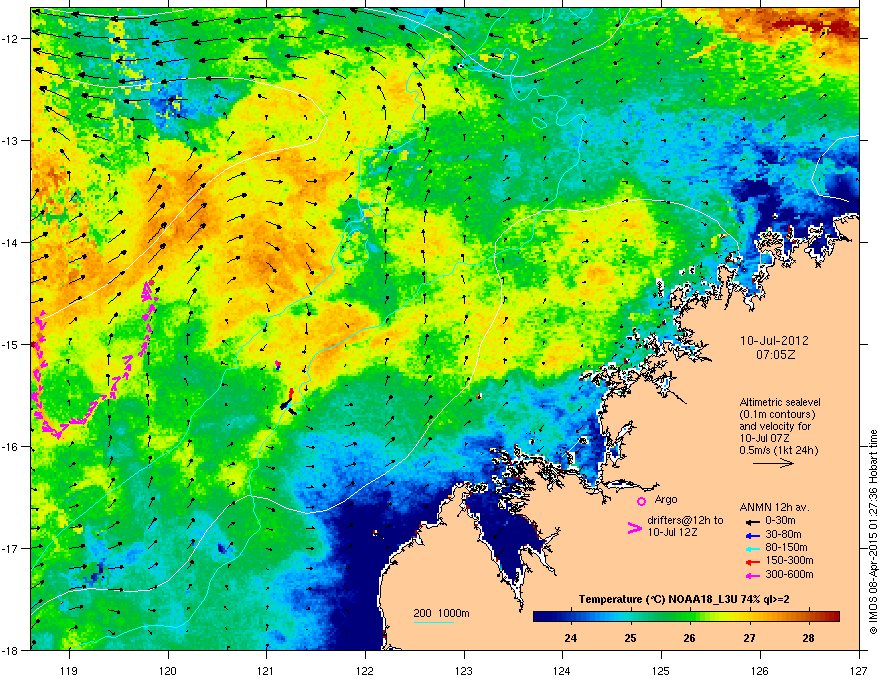Image resolution: width=880 pixels, height=680 pixels.
Task: Click the '0.5m/s (1kt 24h)' scale text
Action: pos(778,451)
